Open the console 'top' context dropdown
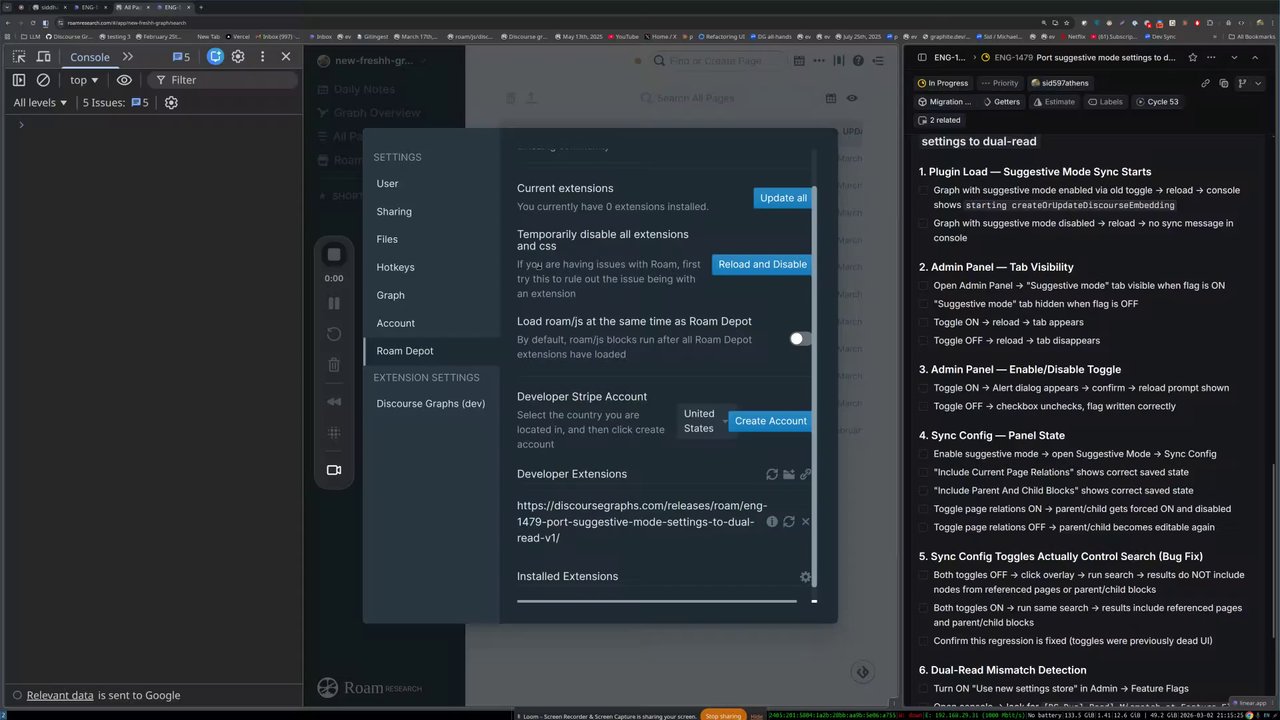 point(84,80)
